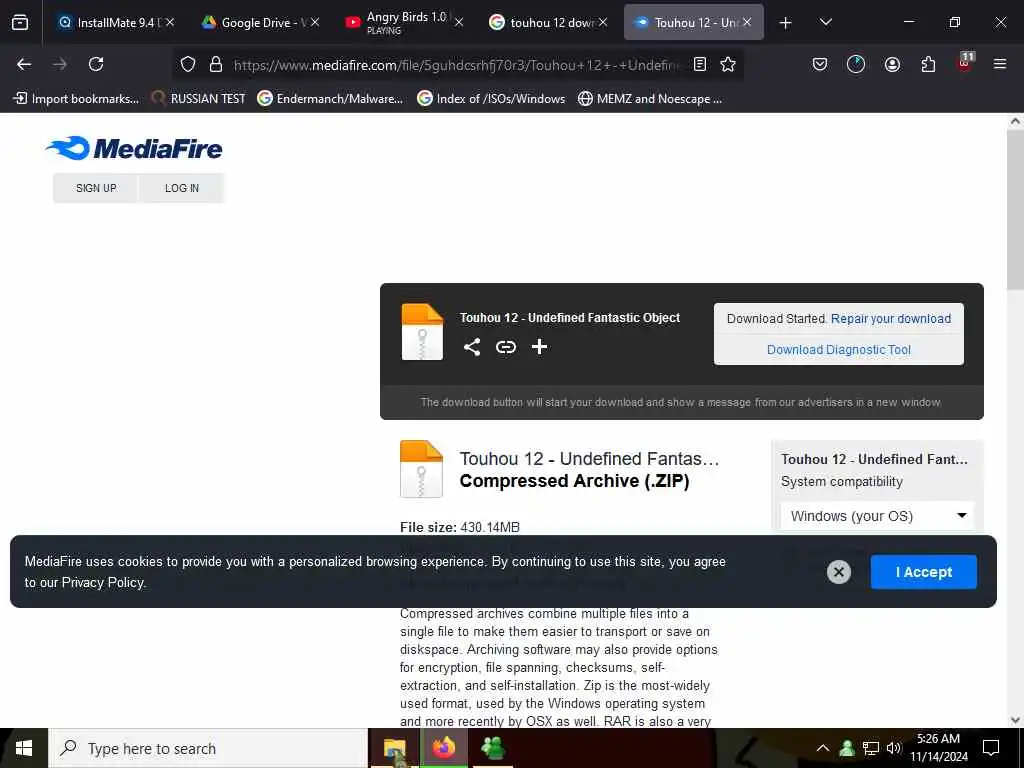Close the Google Drive tab
This screenshot has height=768, width=1024.
click(x=315, y=22)
